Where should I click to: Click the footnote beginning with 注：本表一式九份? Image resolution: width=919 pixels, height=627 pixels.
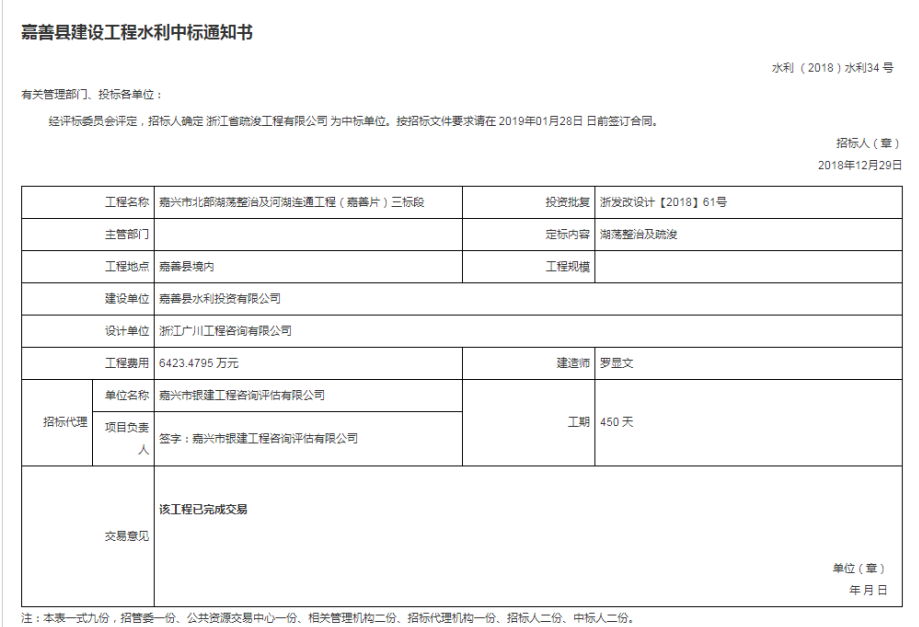(327, 617)
